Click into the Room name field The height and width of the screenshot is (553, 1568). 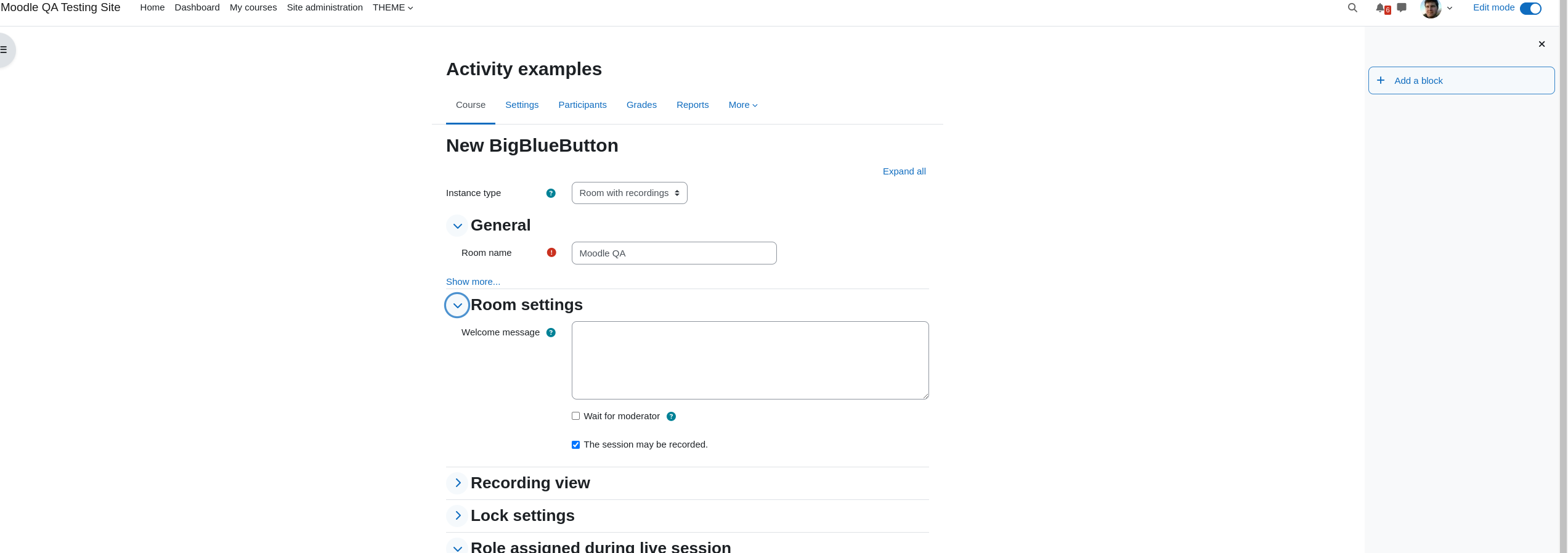coord(674,253)
